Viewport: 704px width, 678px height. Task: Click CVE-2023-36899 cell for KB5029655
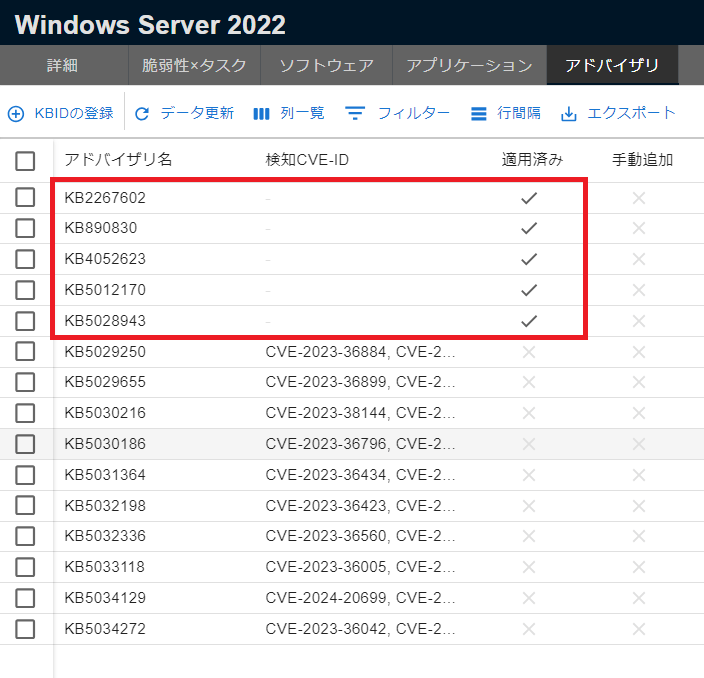pyautogui.click(x=361, y=382)
